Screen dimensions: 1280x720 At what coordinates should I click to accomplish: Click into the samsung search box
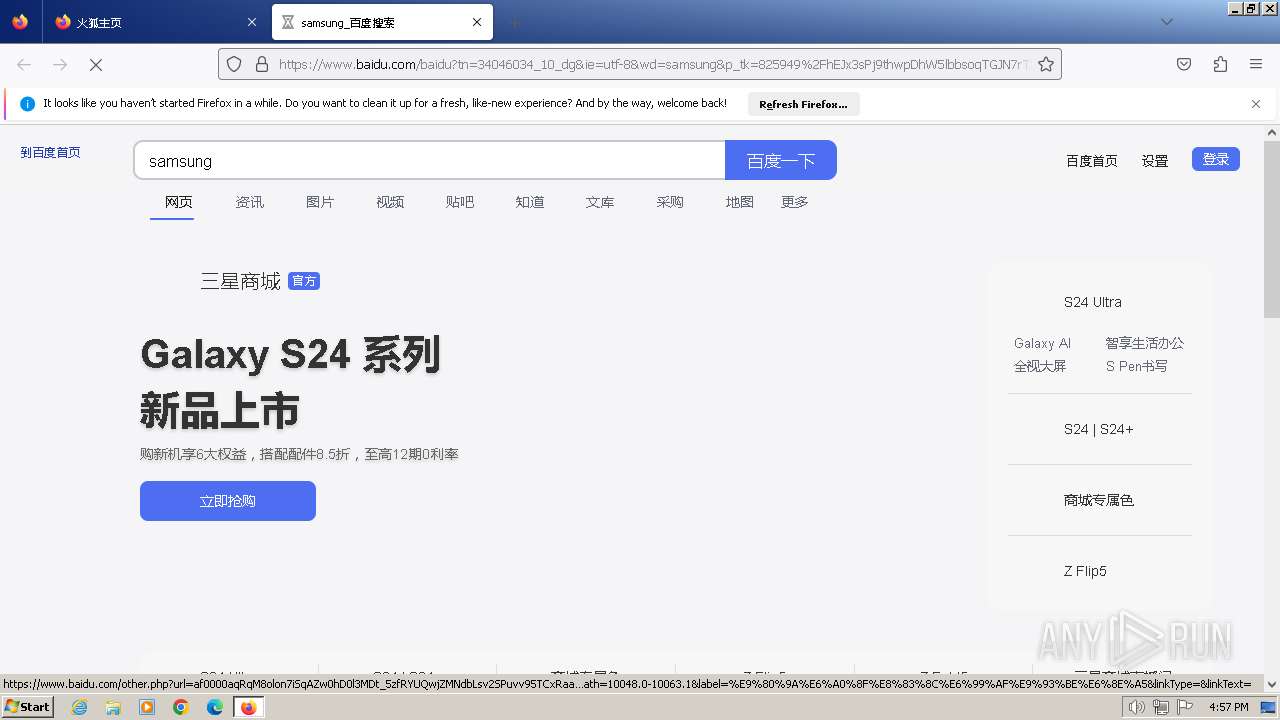429,160
